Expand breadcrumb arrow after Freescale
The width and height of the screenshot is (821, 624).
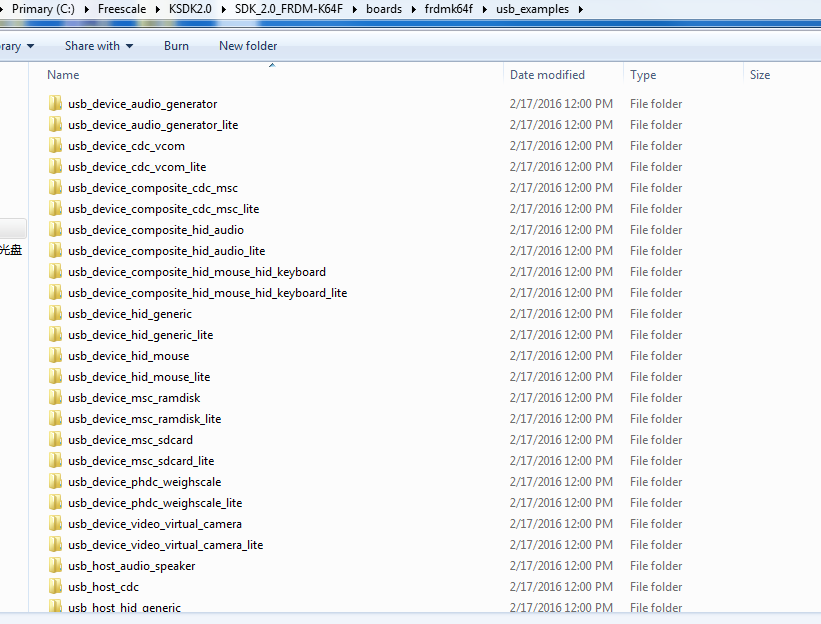point(158,9)
